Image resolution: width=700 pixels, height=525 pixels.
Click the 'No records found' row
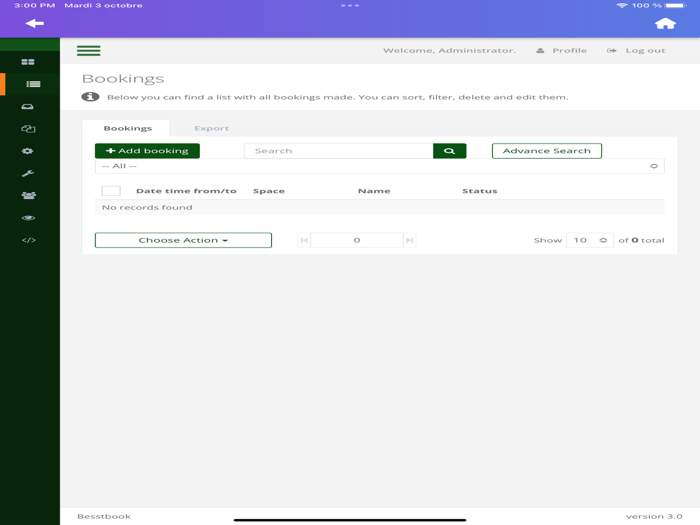pyautogui.click(x=379, y=207)
